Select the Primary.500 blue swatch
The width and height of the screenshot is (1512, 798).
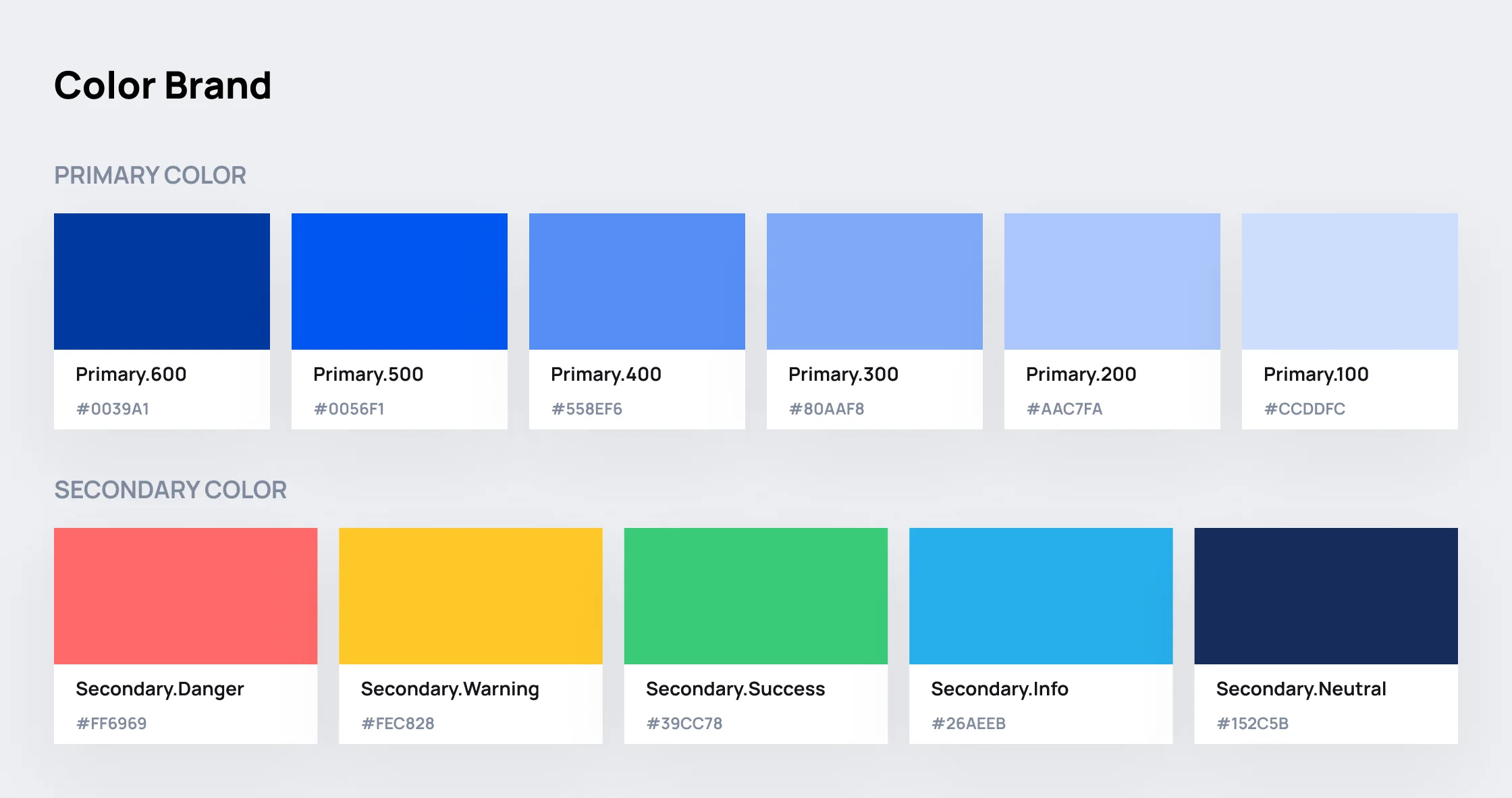(x=400, y=282)
